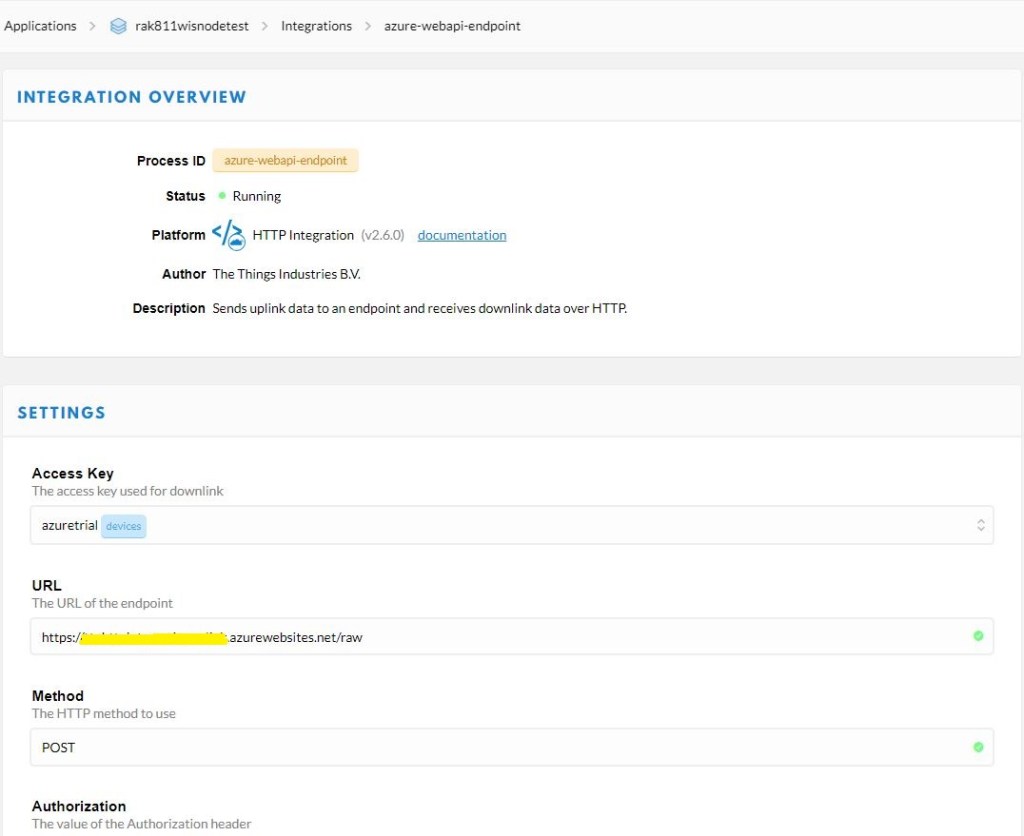This screenshot has height=836, width=1024.
Task: Focus the URL endpoint input field
Action: pos(600,637)
